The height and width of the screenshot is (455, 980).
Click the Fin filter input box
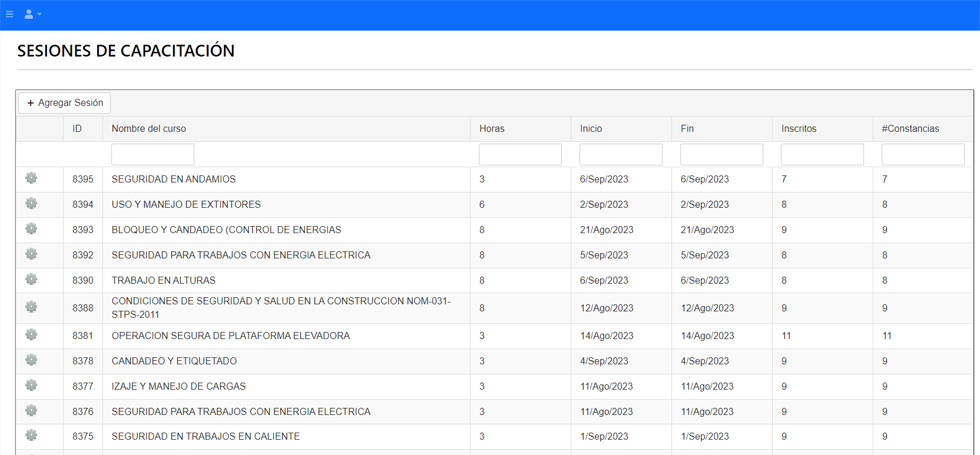(x=721, y=155)
